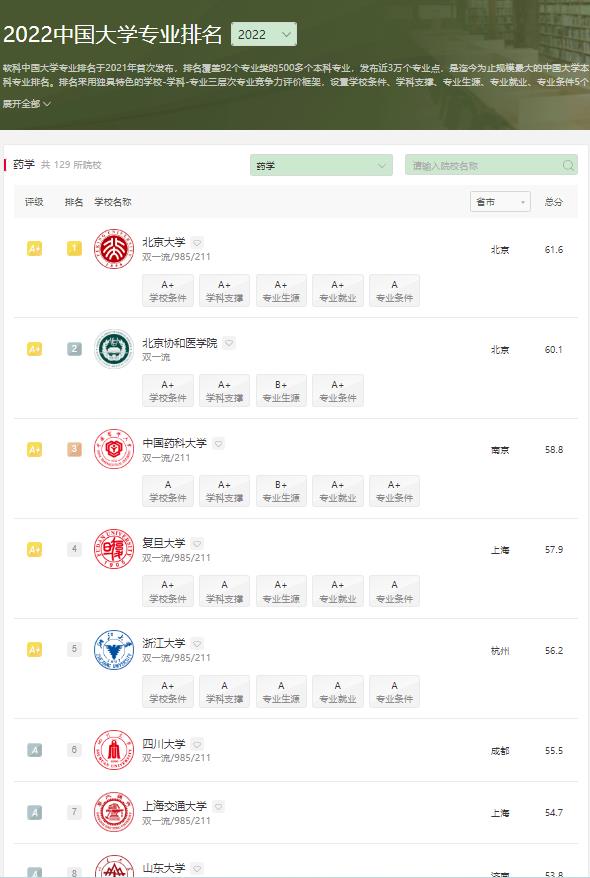Open the 中国药科大学 name link
The width and height of the screenshot is (590, 878).
(175, 443)
